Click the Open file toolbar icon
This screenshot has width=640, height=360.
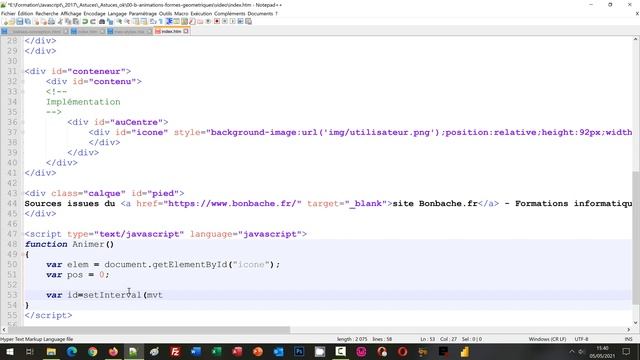[11, 21]
